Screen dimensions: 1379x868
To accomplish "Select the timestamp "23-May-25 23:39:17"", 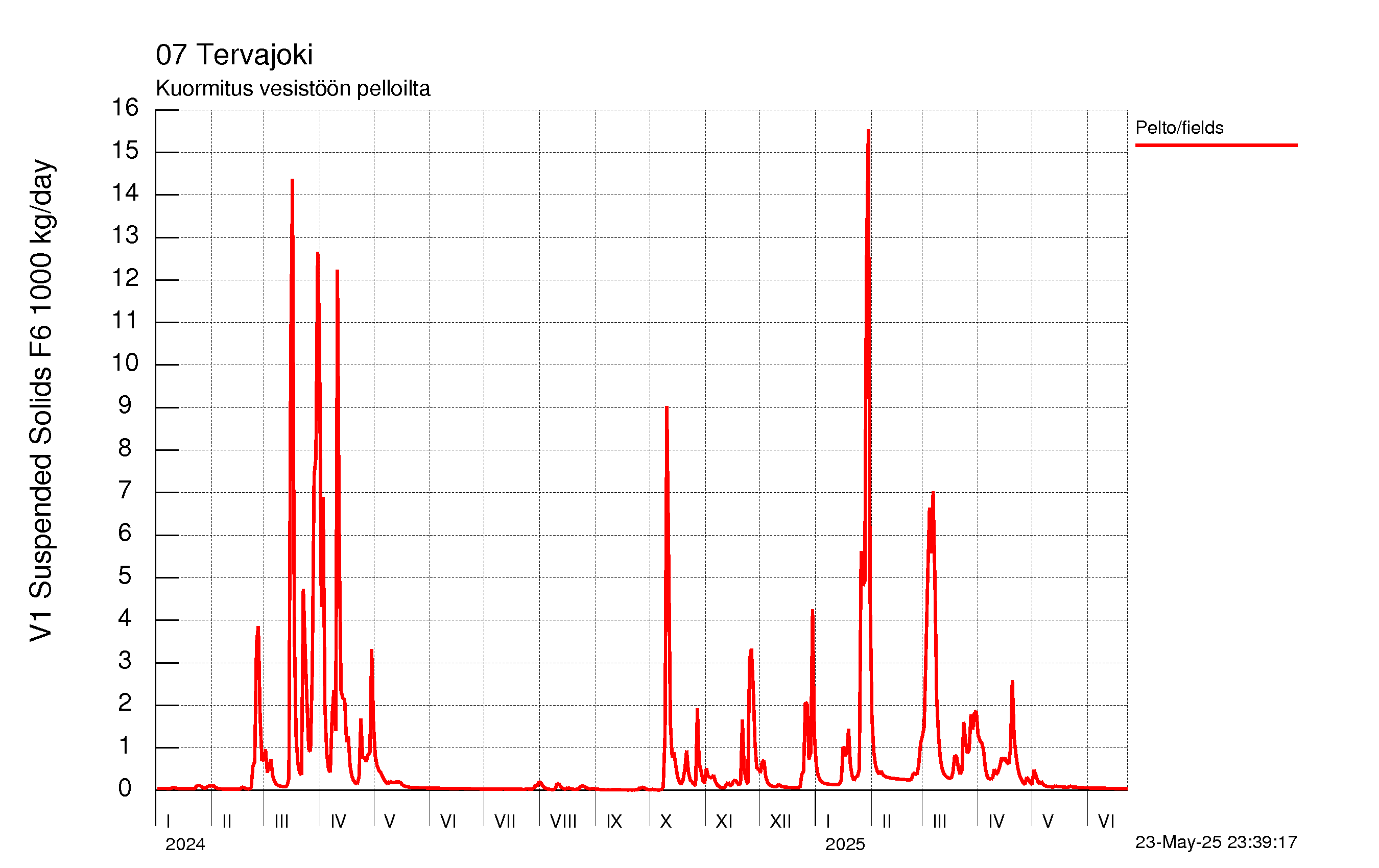I will click(x=1216, y=841).
